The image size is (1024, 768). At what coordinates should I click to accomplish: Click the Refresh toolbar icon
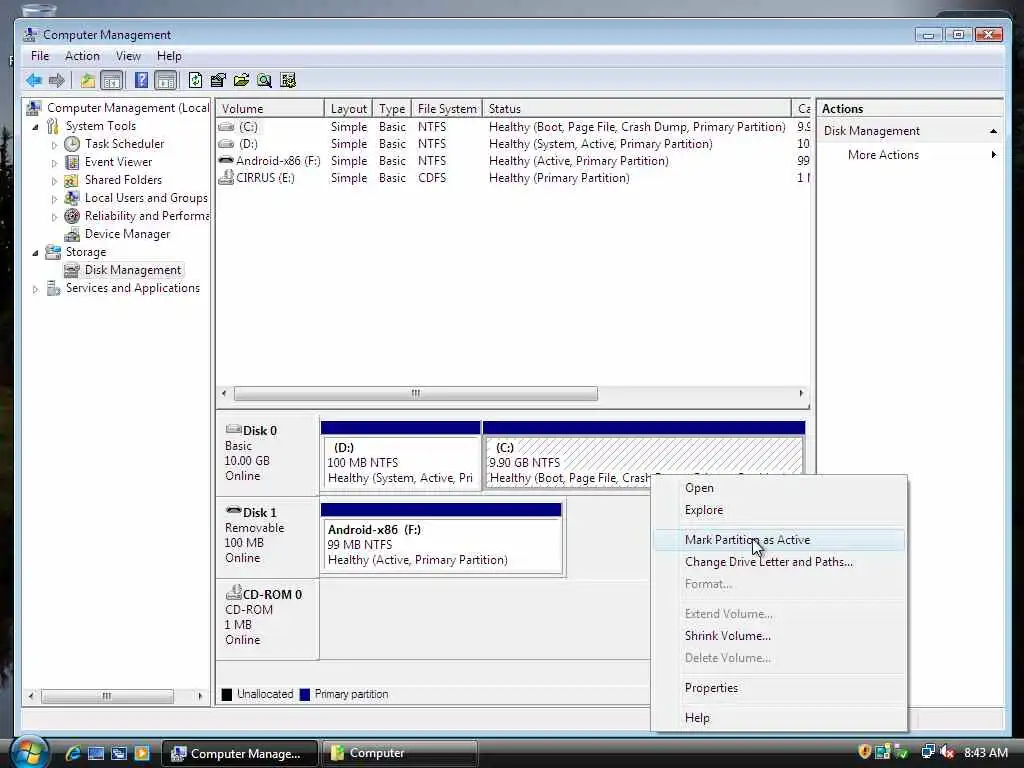tap(195, 80)
